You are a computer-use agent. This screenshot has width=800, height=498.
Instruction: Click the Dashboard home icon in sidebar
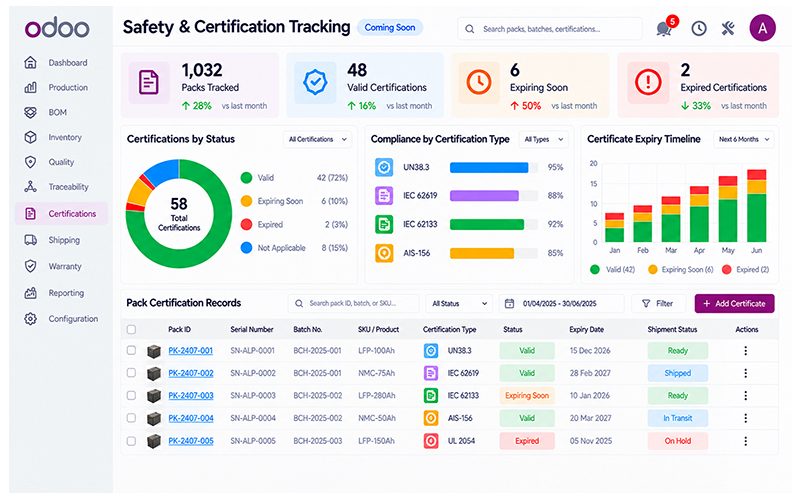pos(31,63)
